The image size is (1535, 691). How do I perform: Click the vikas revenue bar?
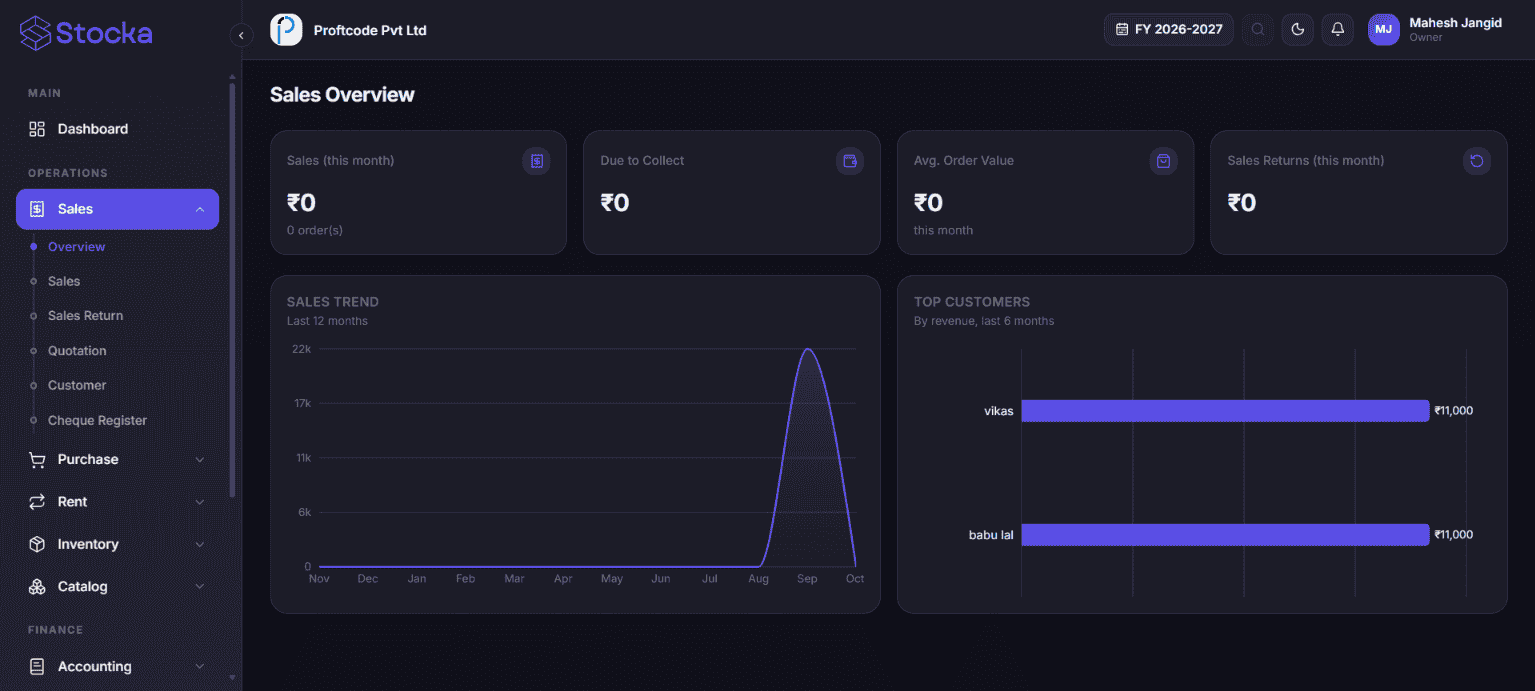pos(1225,411)
